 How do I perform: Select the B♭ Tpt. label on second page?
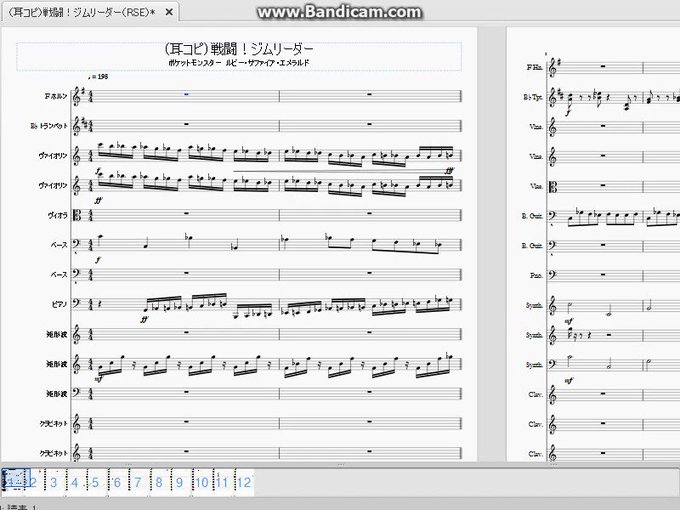pyautogui.click(x=533, y=97)
